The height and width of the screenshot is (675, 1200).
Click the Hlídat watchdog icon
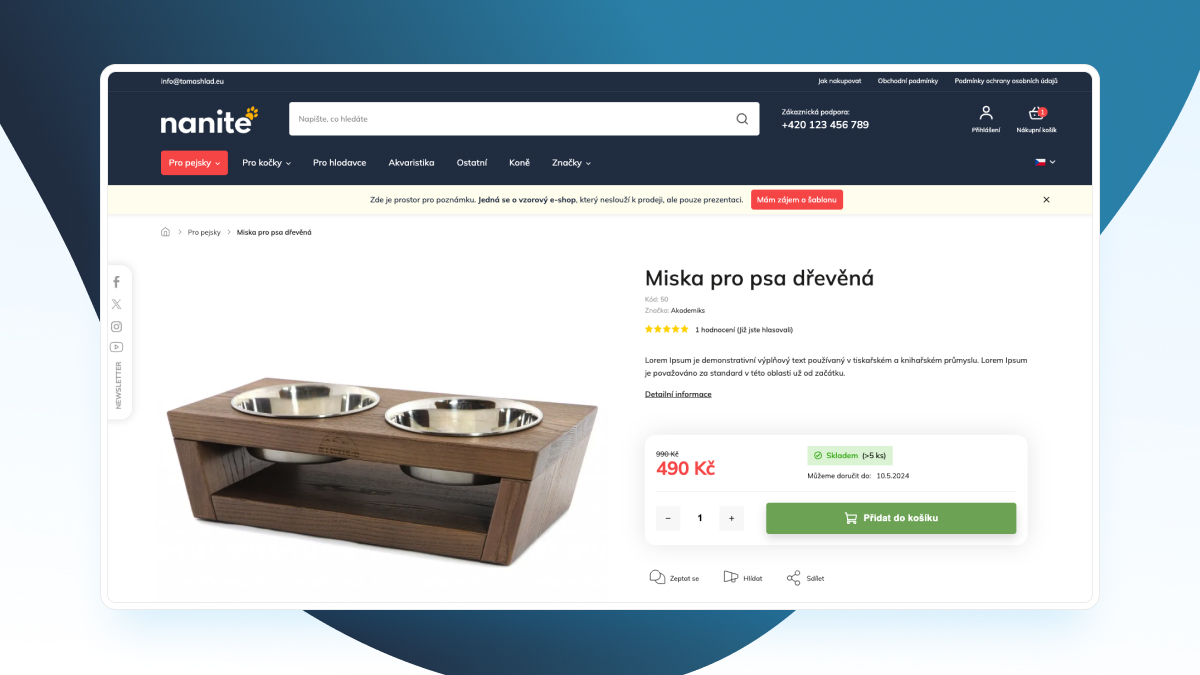pos(731,578)
